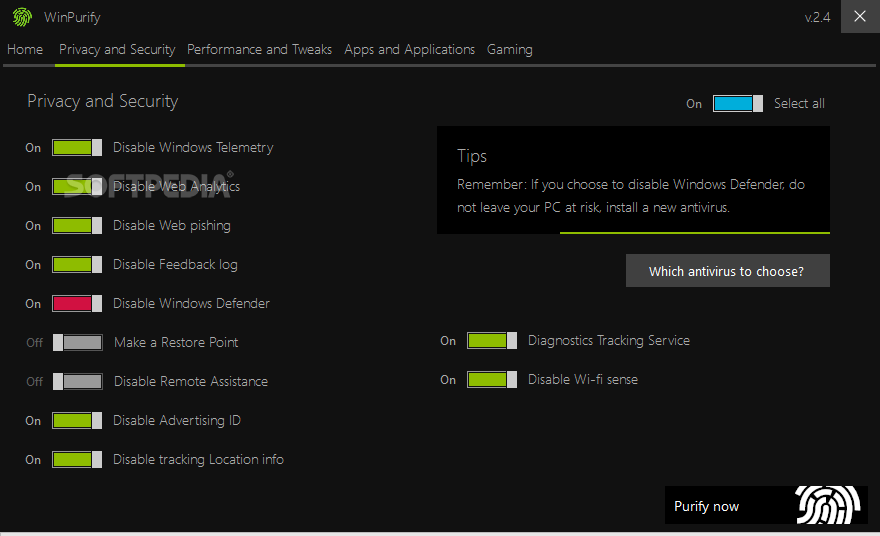Click the Make a Restore Point label
Screen dimensions: 880x536
[176, 342]
